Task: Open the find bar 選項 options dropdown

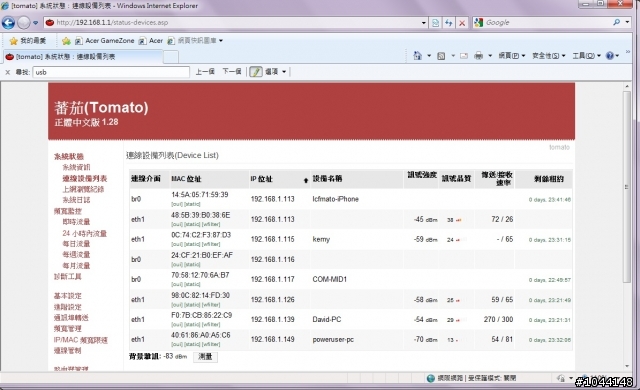Action: click(x=276, y=72)
